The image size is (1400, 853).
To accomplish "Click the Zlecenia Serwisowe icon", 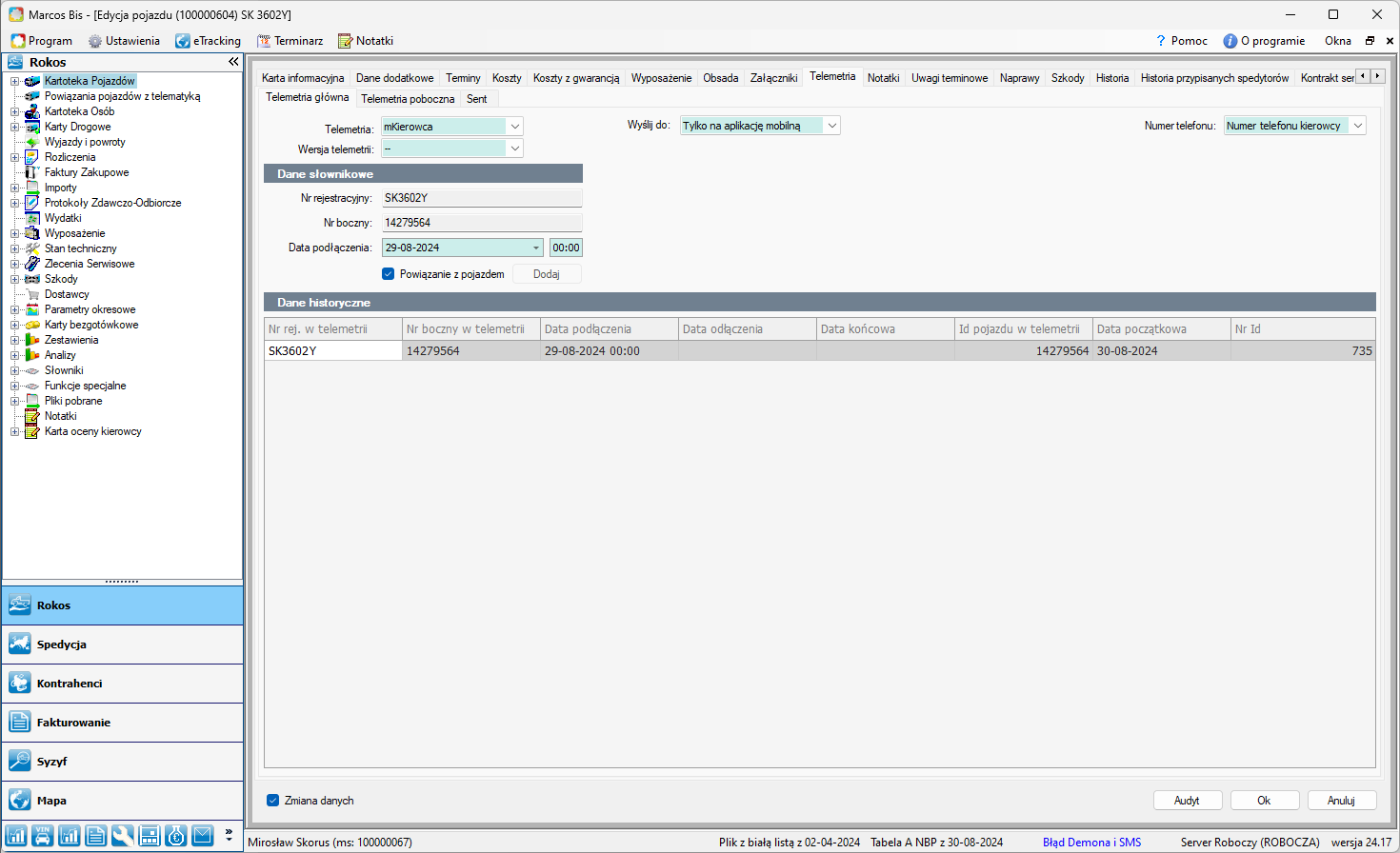I will point(32,264).
